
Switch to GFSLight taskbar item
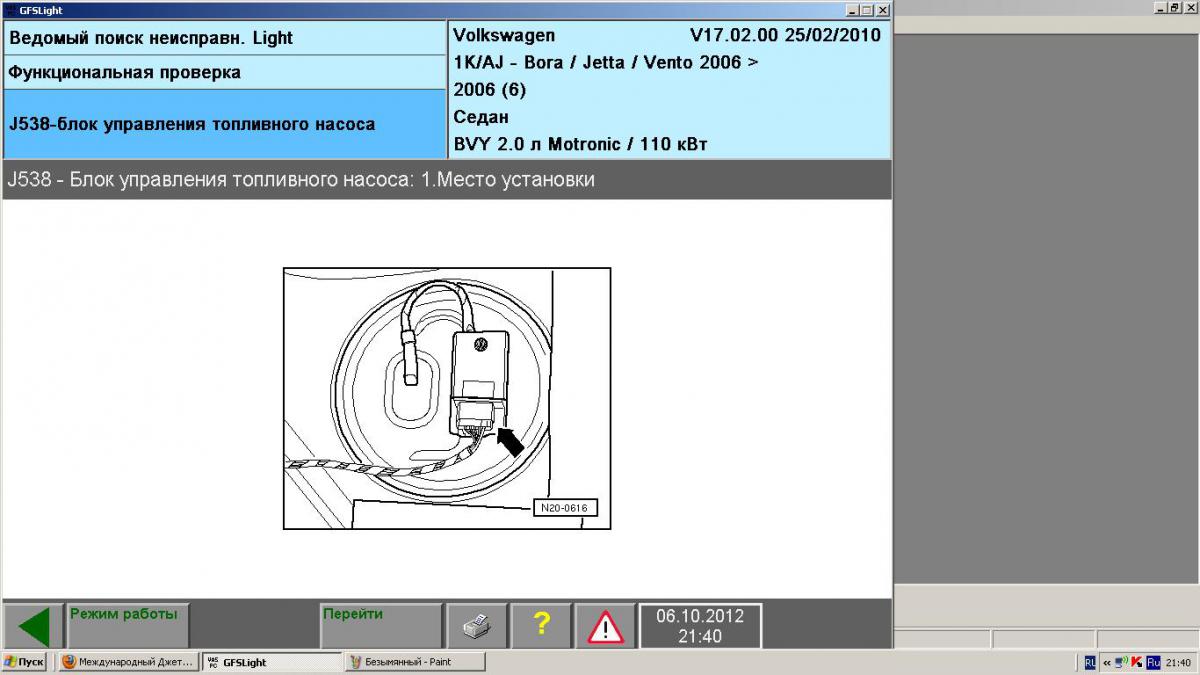pyautogui.click(x=271, y=662)
